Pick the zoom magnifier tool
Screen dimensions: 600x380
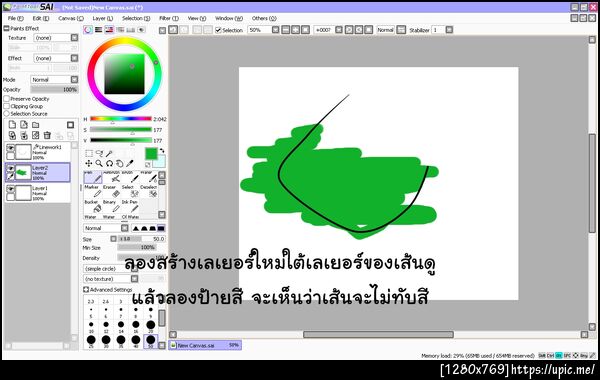pos(99,163)
